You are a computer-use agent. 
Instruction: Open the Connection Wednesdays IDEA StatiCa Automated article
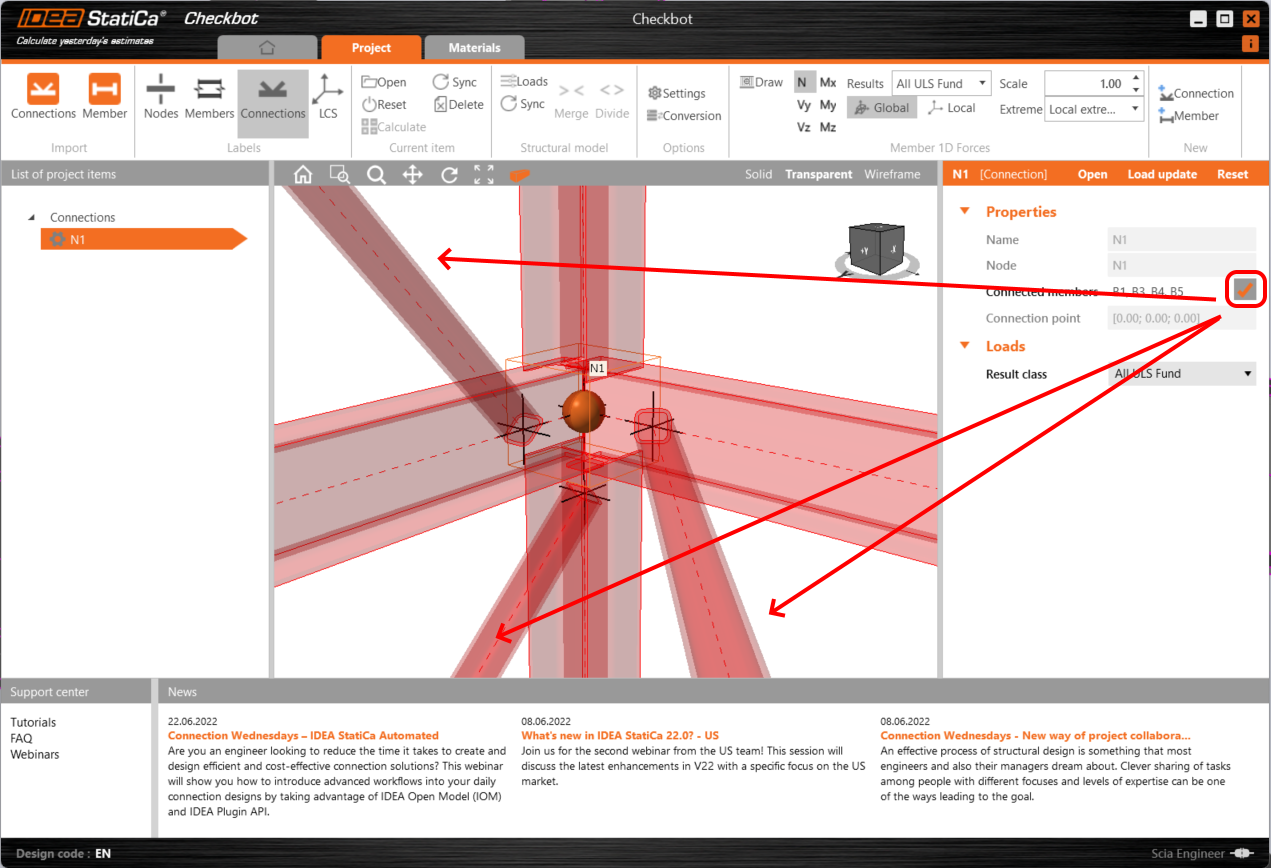[303, 735]
